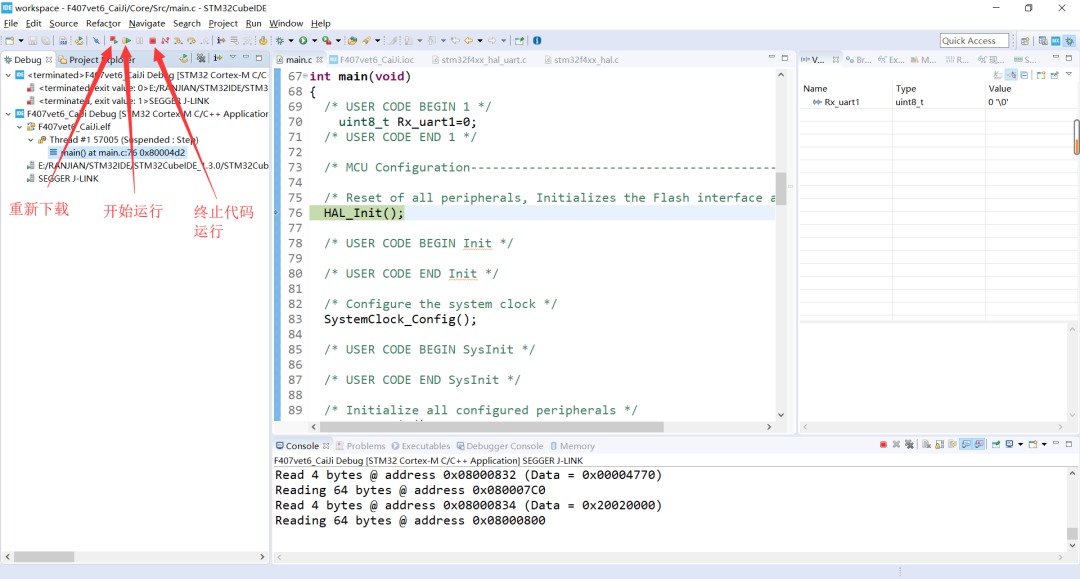
Task: Open the Memory tab in bottom panel
Action: point(572,446)
